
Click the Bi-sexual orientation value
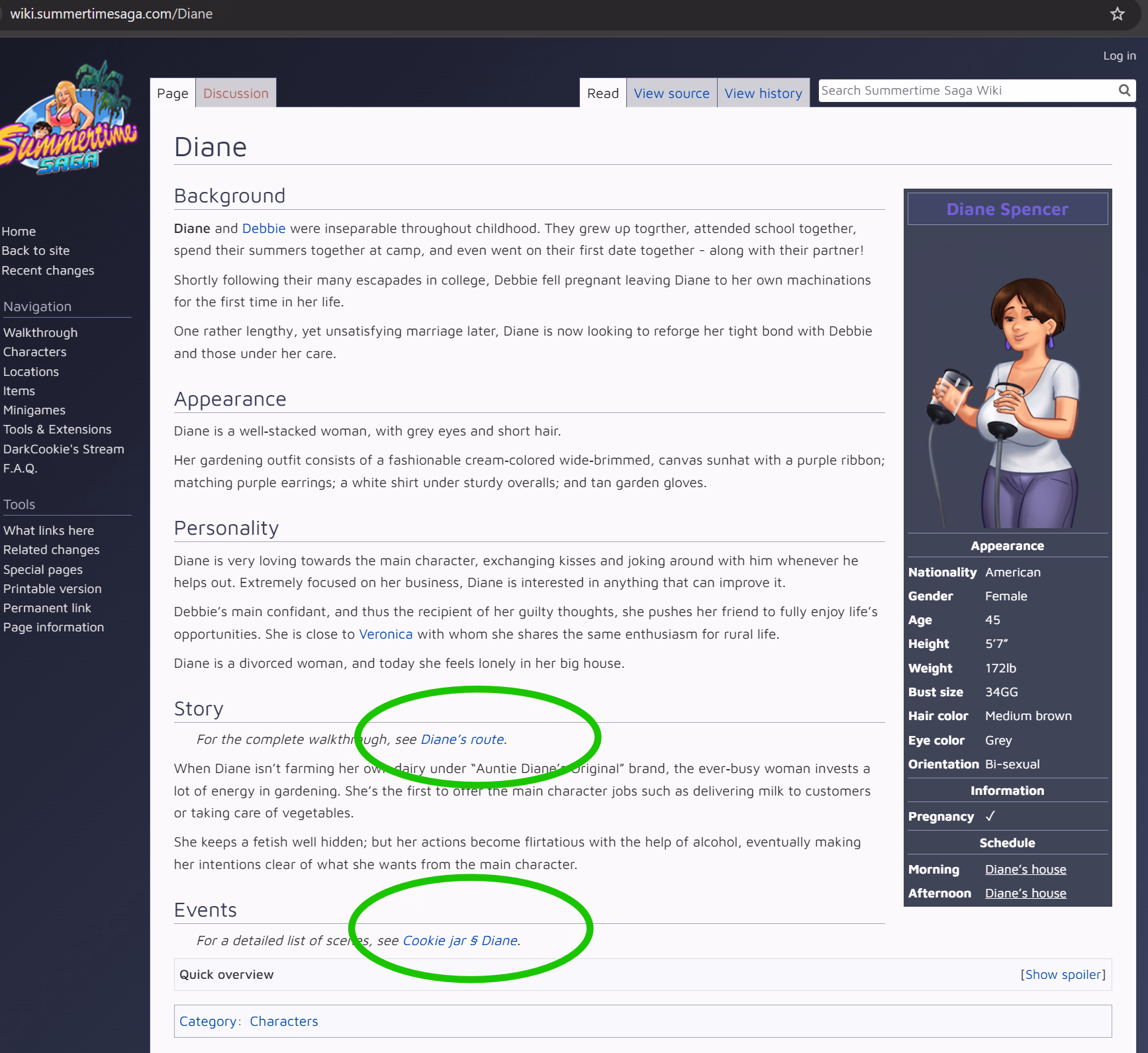1012,764
